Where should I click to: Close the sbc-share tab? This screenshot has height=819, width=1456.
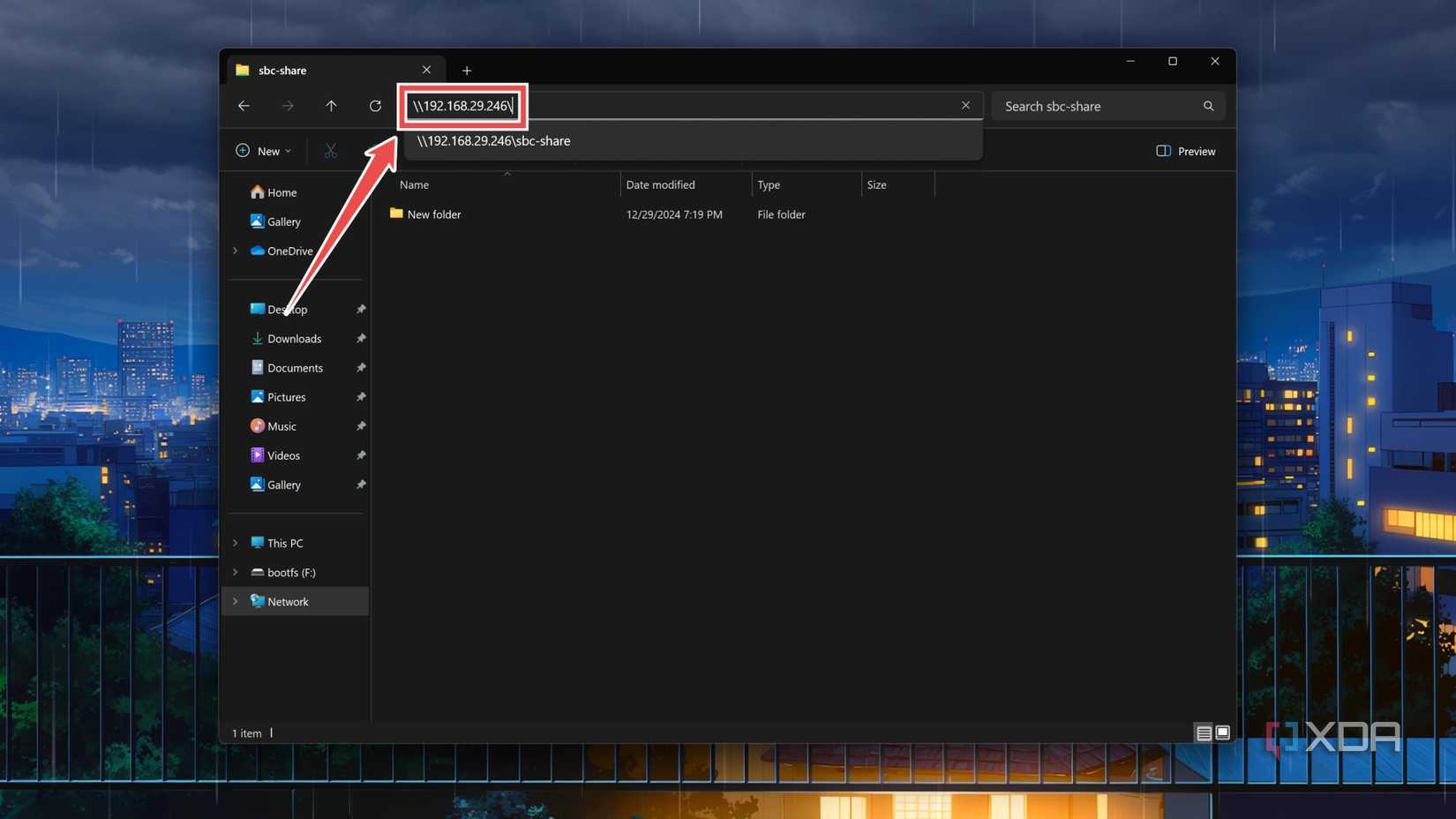pyautogui.click(x=426, y=70)
